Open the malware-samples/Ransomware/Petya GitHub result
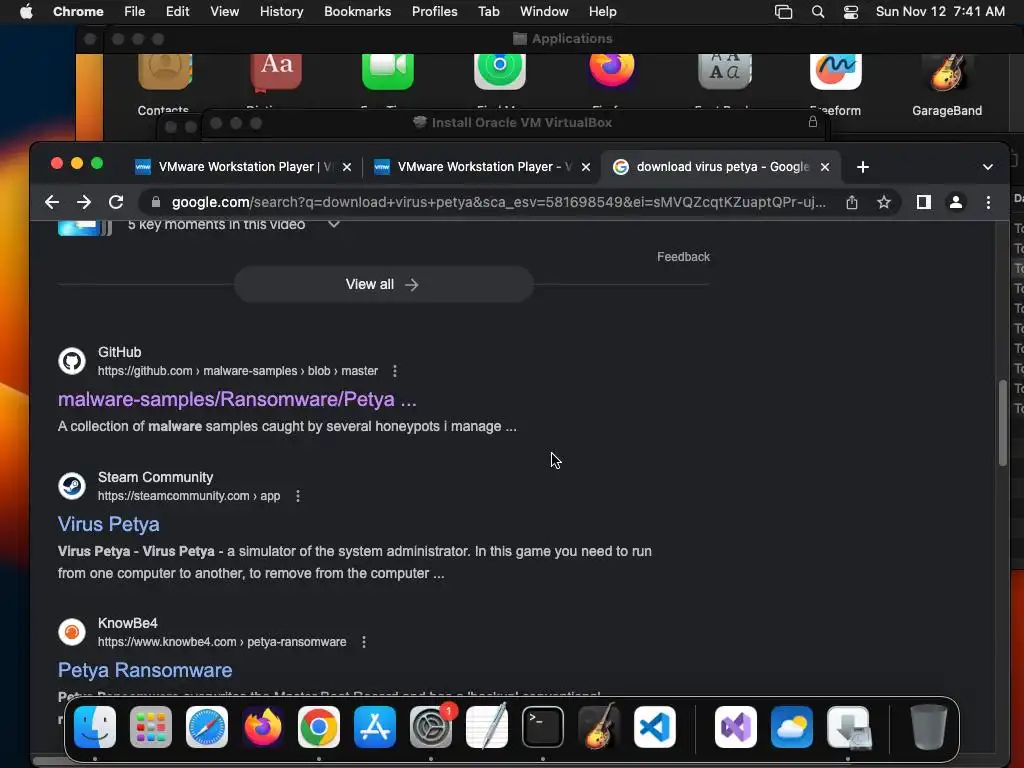 click(237, 399)
